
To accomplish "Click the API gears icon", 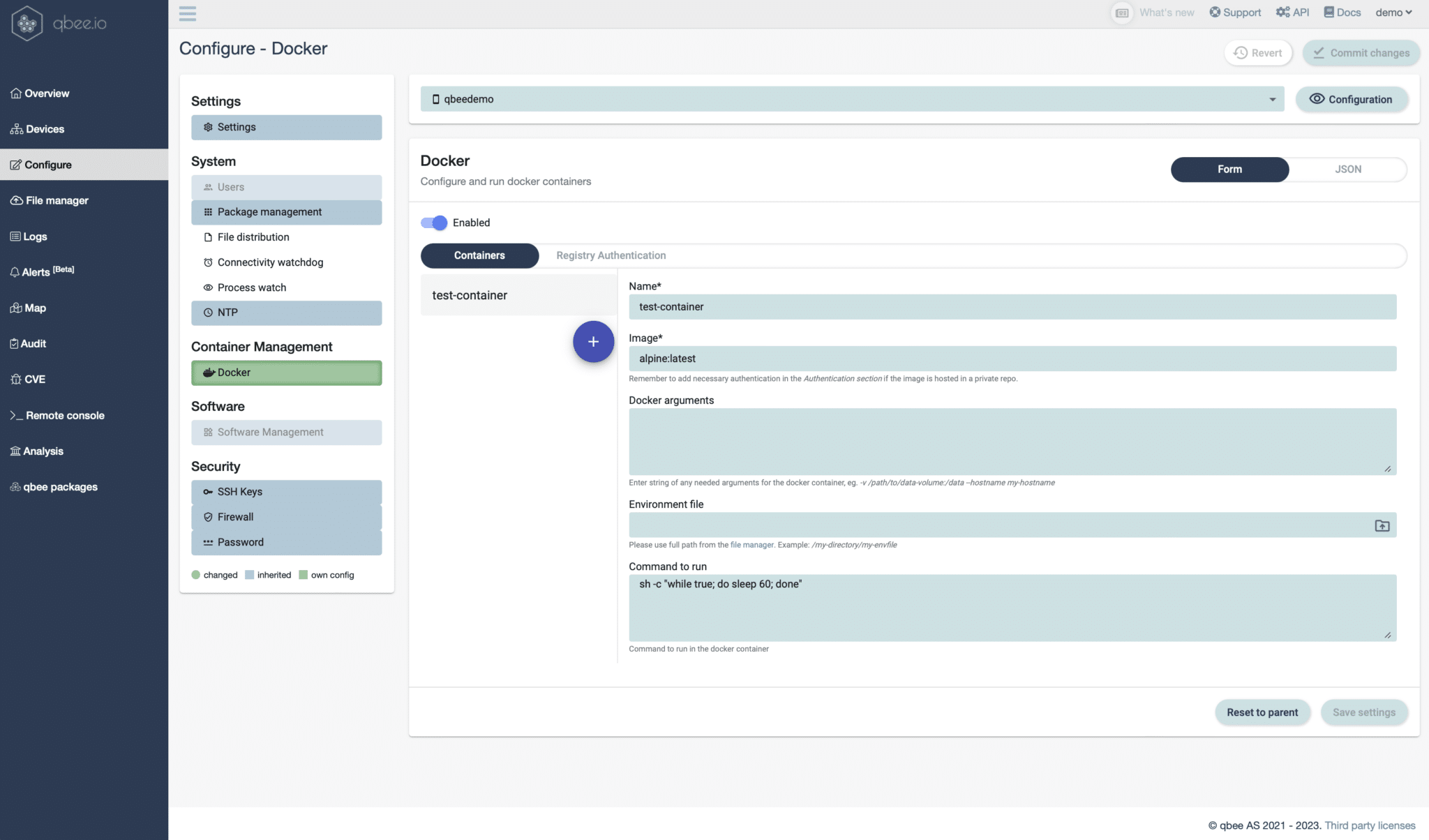I will coord(1282,13).
